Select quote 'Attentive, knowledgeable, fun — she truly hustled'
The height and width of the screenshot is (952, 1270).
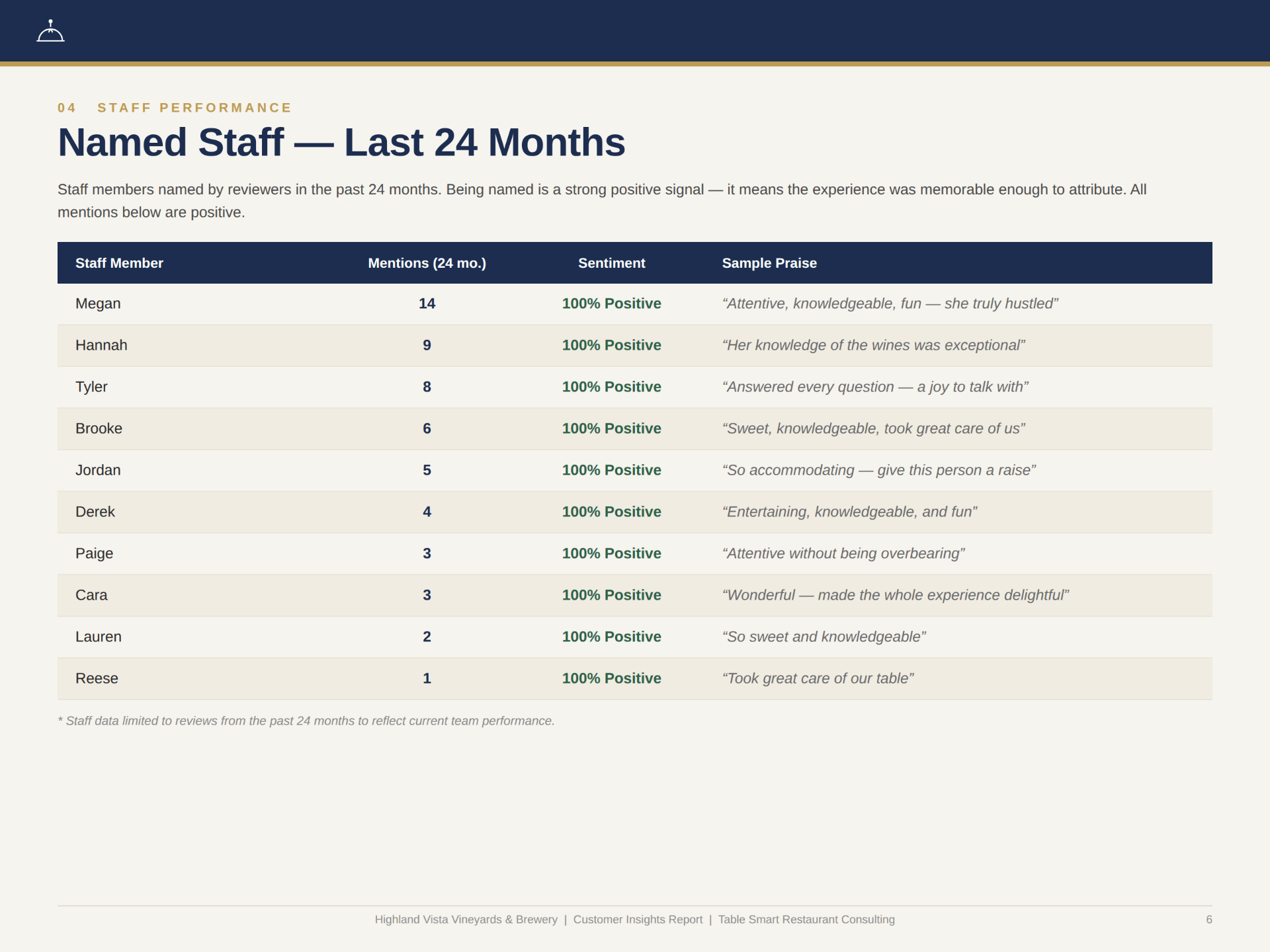point(890,303)
